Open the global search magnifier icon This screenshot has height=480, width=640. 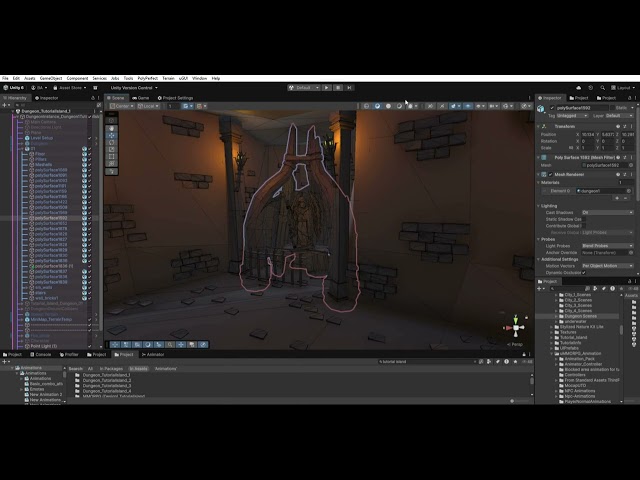[x=602, y=88]
